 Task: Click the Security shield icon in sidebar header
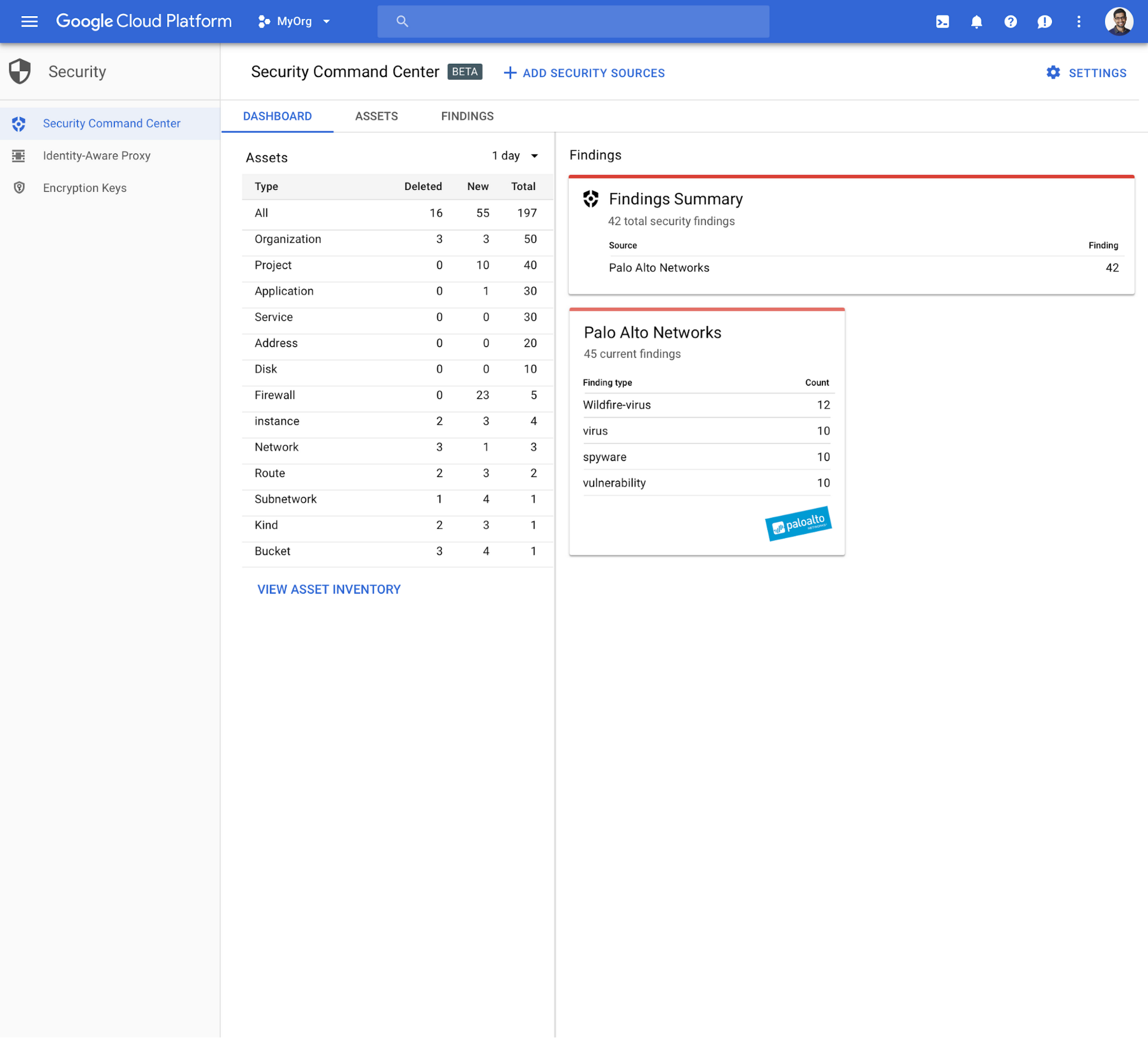click(x=20, y=71)
